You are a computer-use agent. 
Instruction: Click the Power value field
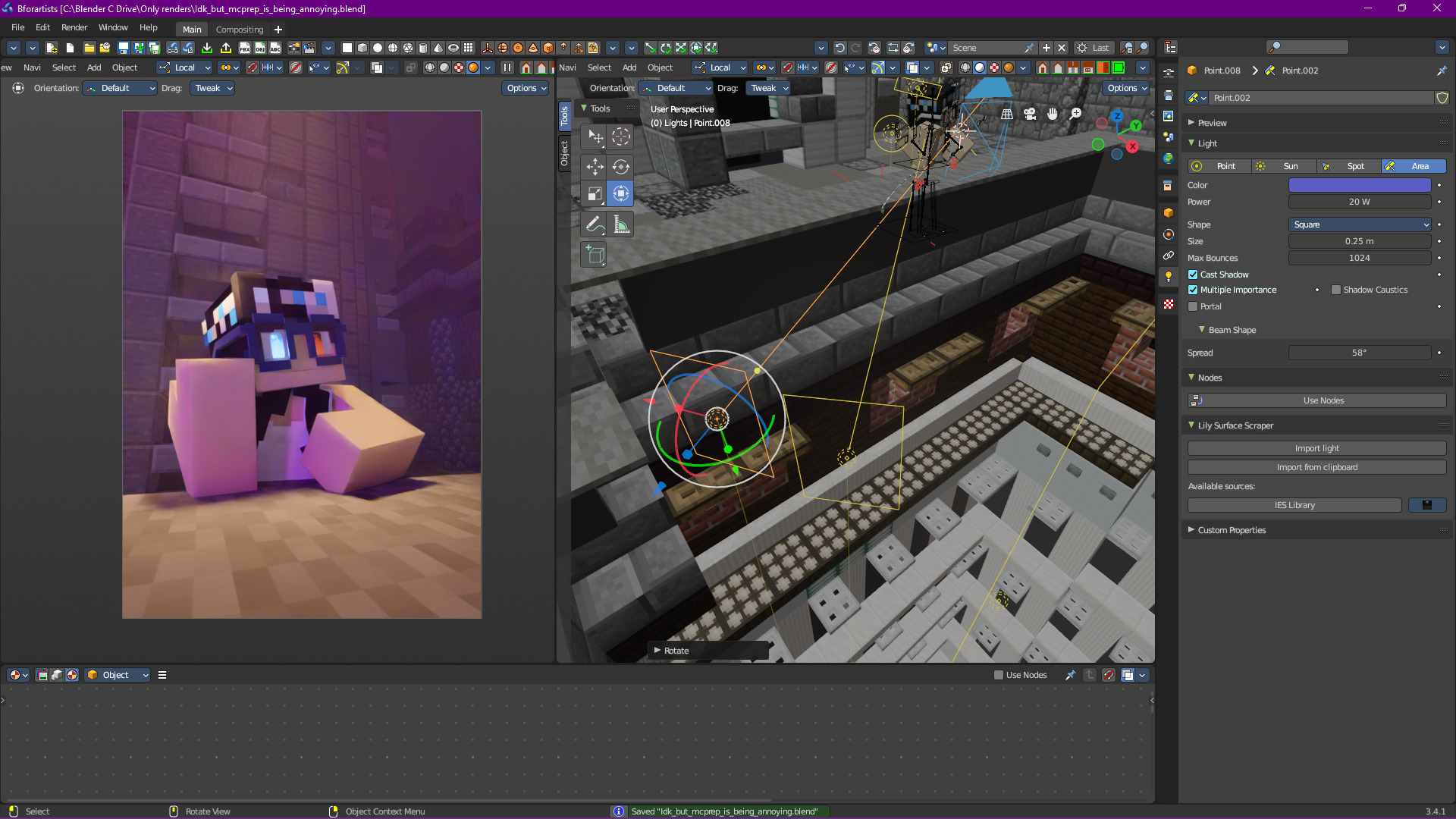pos(1360,202)
